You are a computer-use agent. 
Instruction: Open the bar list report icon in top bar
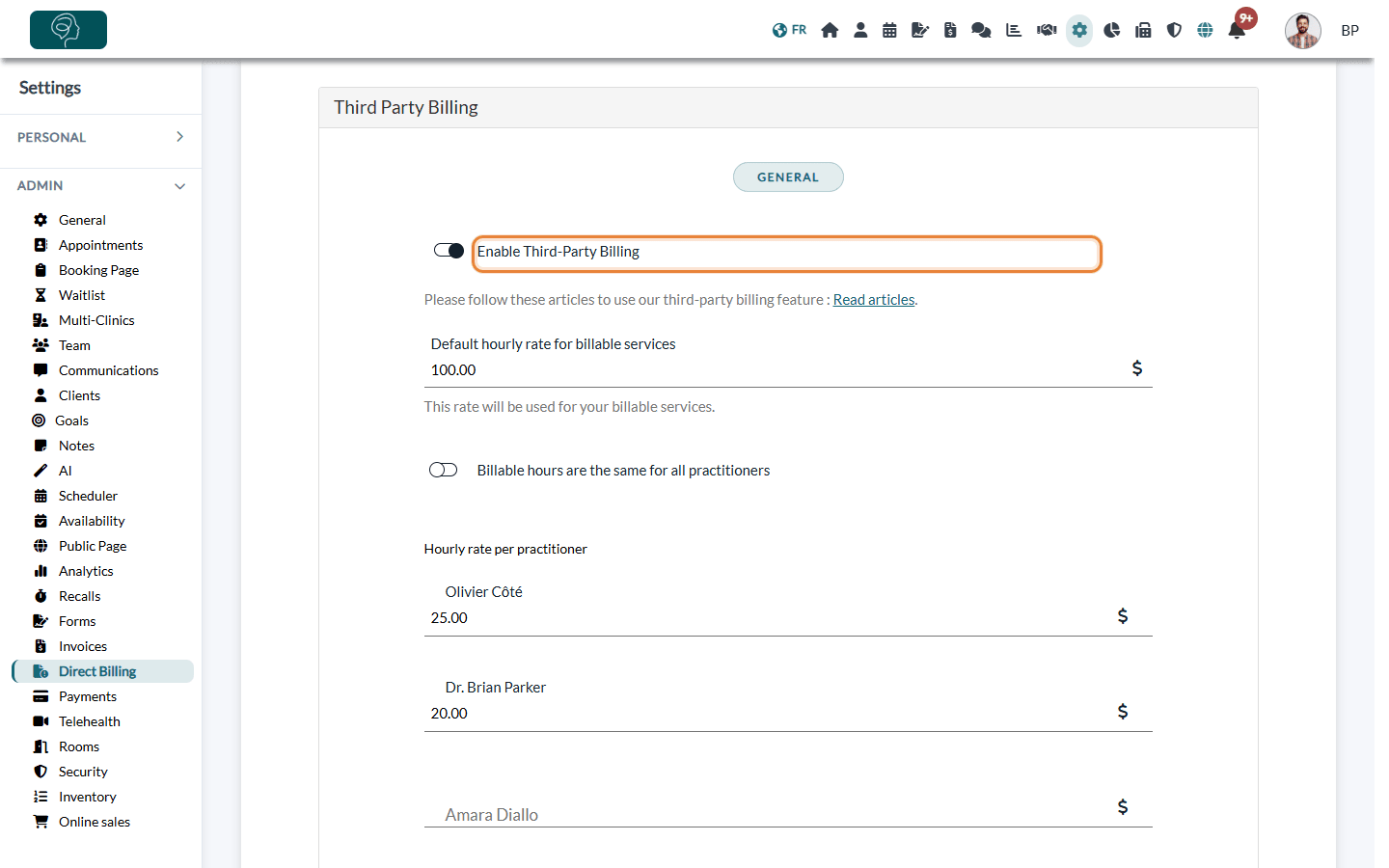(x=1014, y=30)
